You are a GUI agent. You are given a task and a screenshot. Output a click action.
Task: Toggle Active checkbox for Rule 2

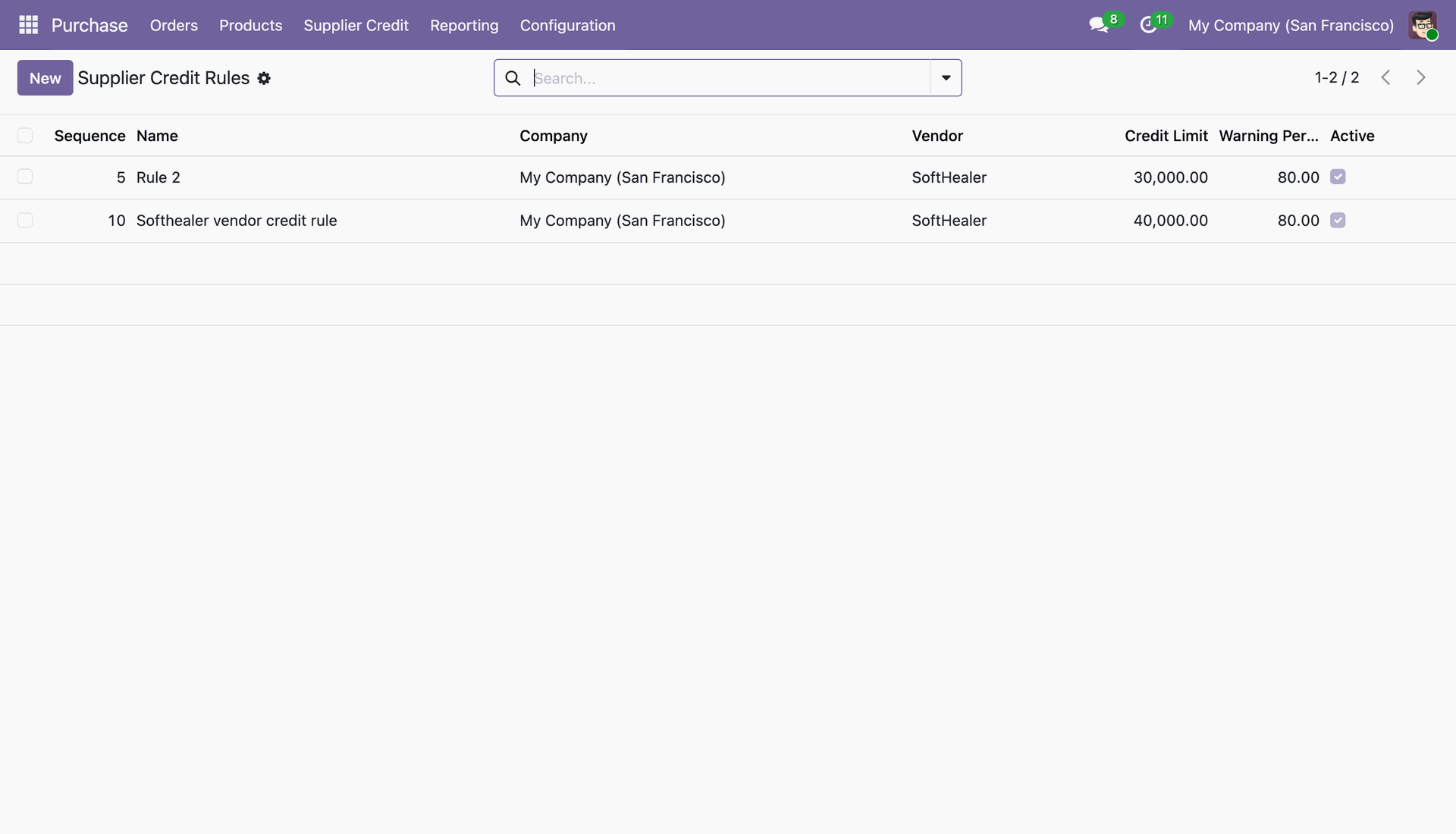[1338, 177]
